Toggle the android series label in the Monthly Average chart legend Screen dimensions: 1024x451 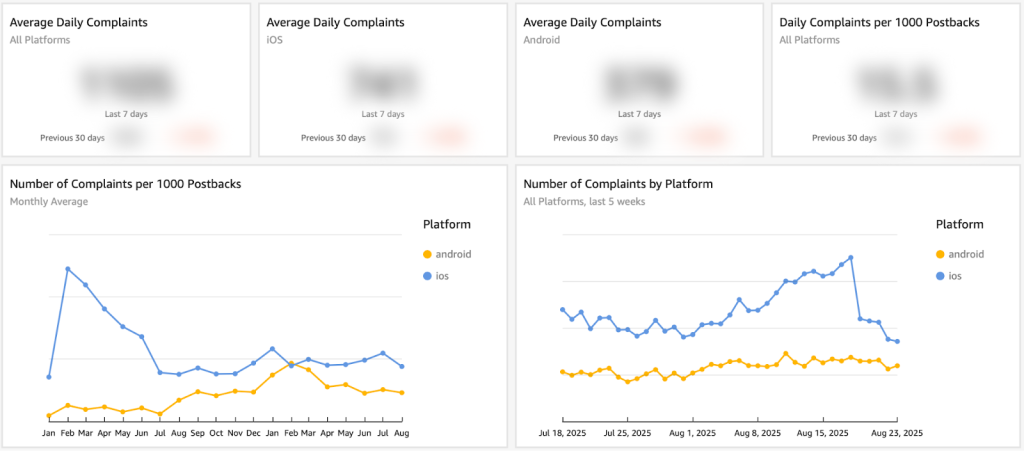pos(454,254)
